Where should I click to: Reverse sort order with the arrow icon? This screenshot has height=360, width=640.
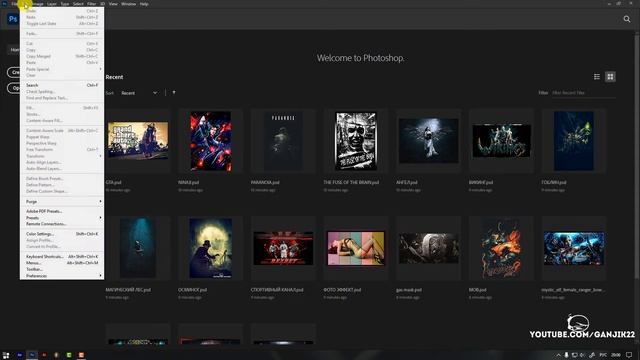coord(174,93)
